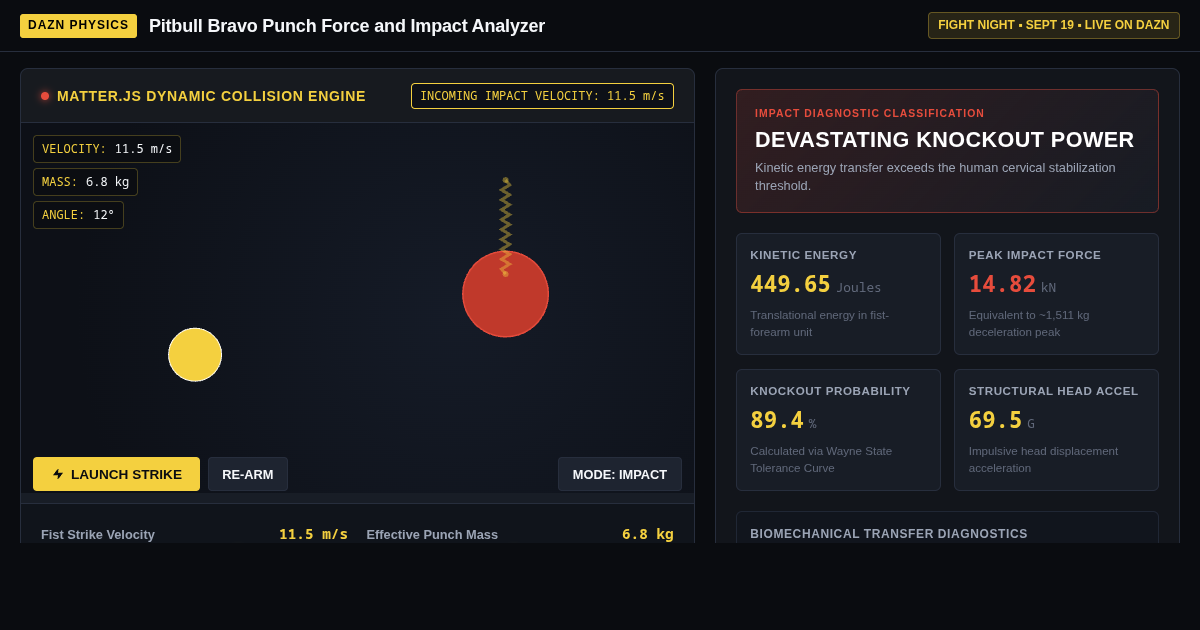Click the Pitbull Bravo Punch Force page title
This screenshot has width=1200, height=630.
(x=347, y=26)
